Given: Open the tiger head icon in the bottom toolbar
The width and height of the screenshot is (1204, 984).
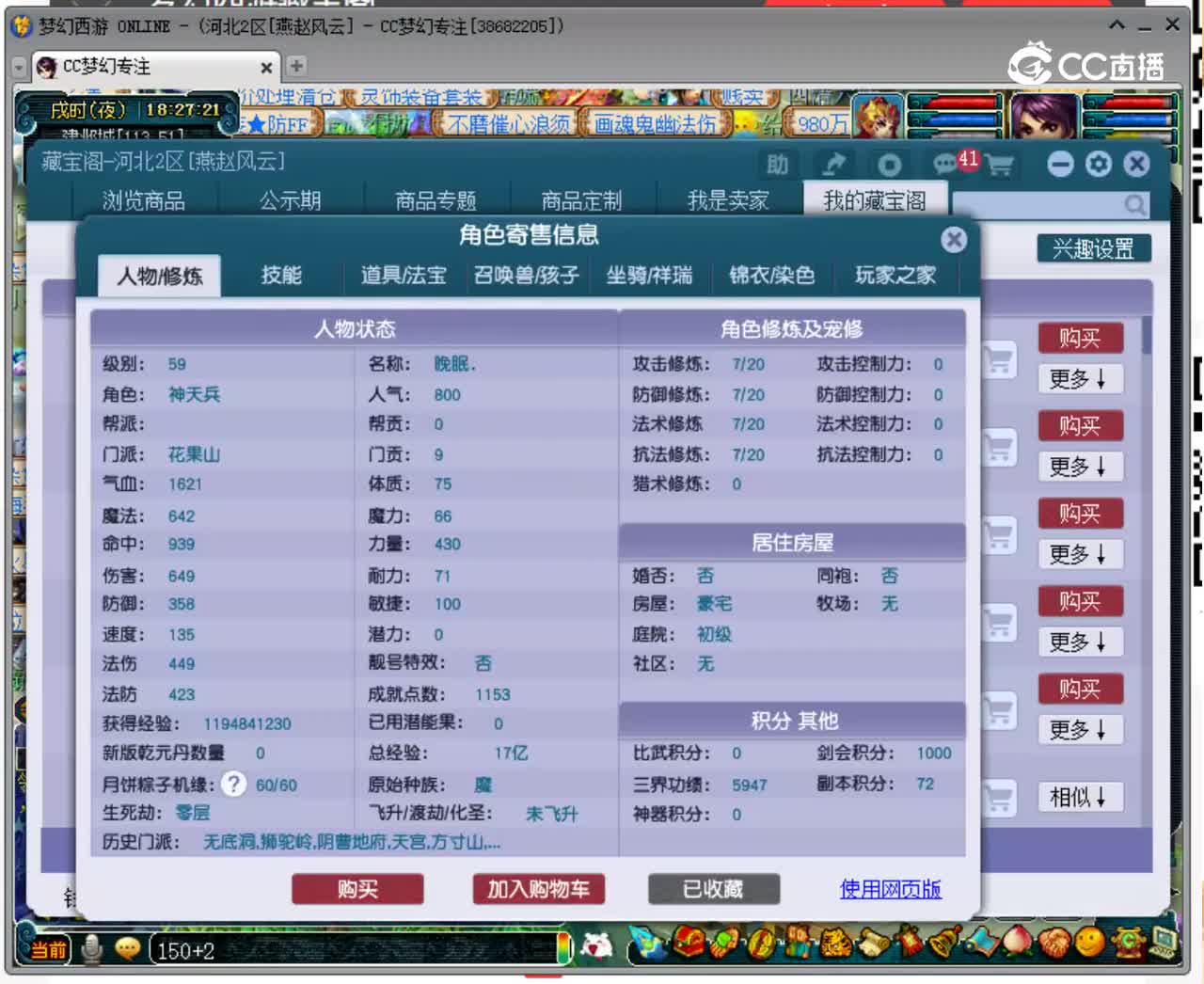Looking at the screenshot, I should pyautogui.click(x=835, y=942).
